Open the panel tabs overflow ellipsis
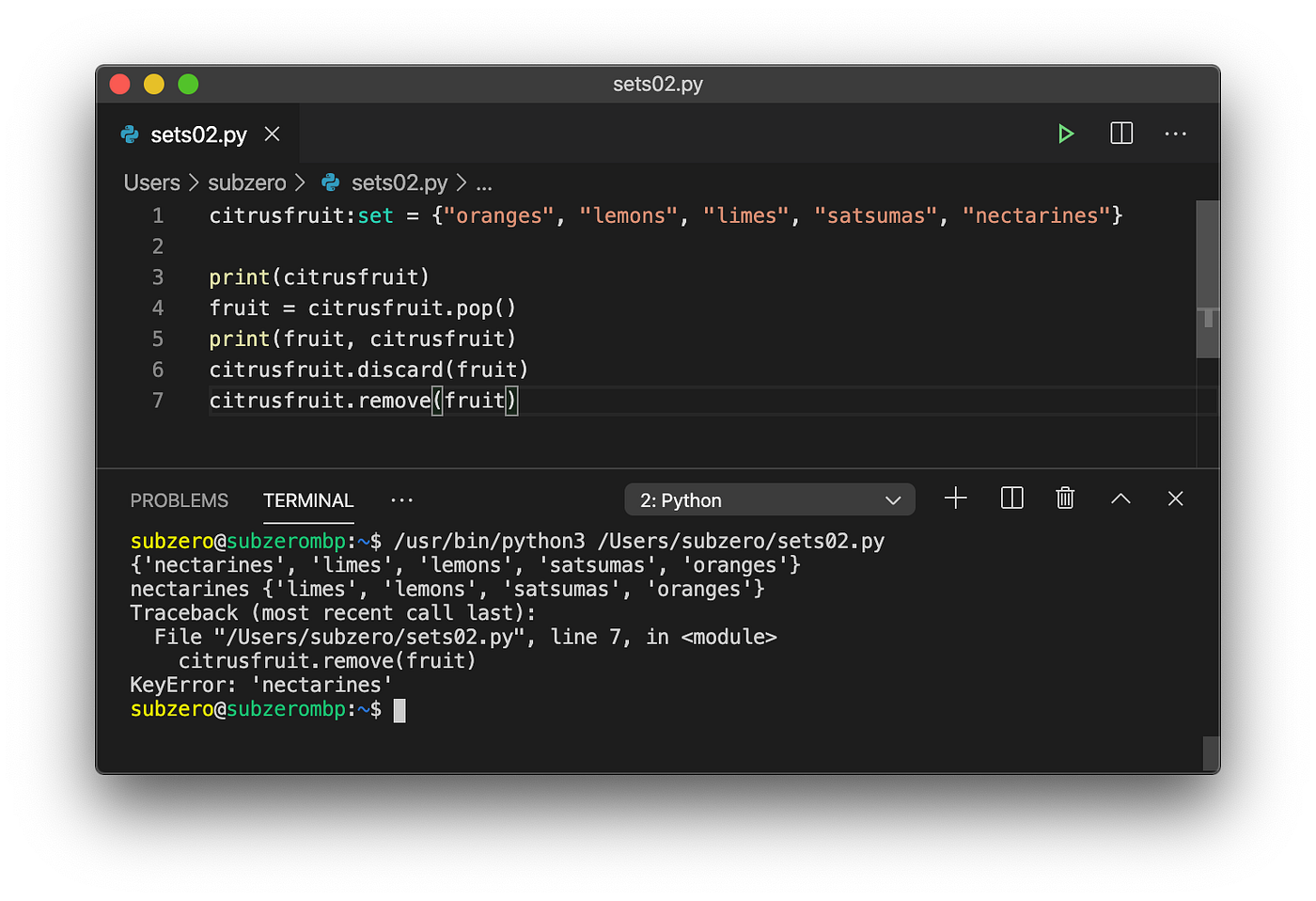This screenshot has height=901, width=1316. (x=401, y=500)
